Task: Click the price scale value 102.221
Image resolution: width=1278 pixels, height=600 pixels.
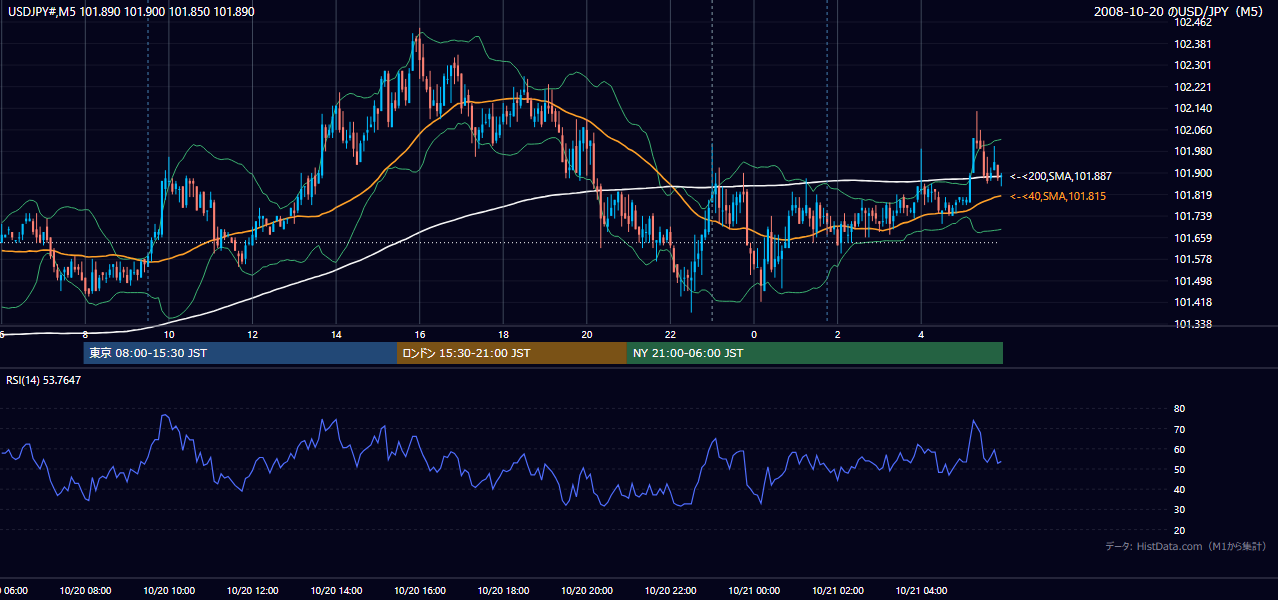Action: point(1193,87)
